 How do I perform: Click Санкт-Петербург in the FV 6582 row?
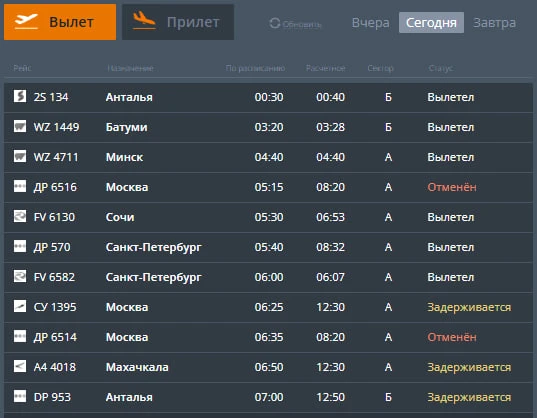coord(153,277)
